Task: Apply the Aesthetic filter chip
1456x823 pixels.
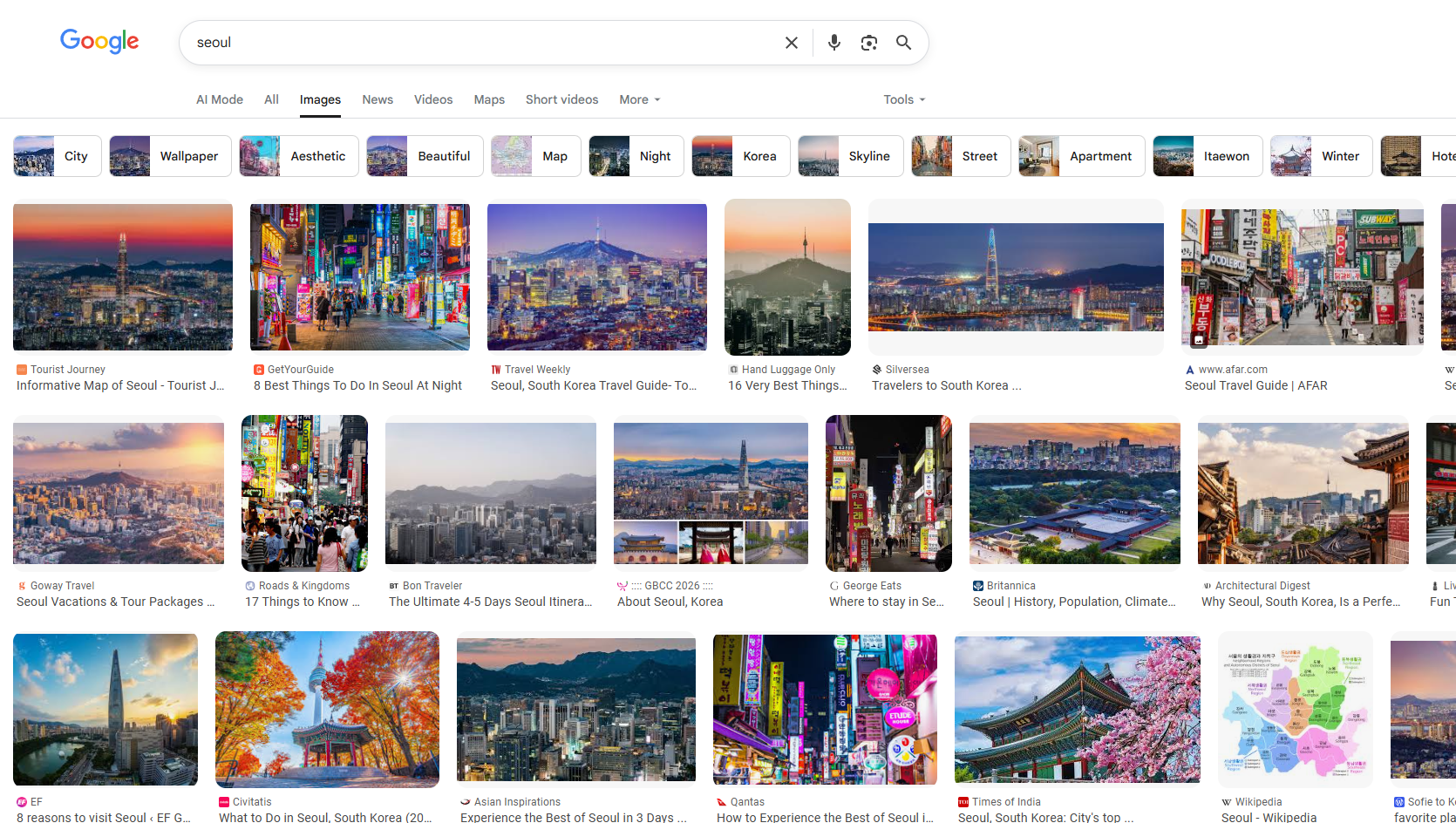Action: pyautogui.click(x=299, y=156)
